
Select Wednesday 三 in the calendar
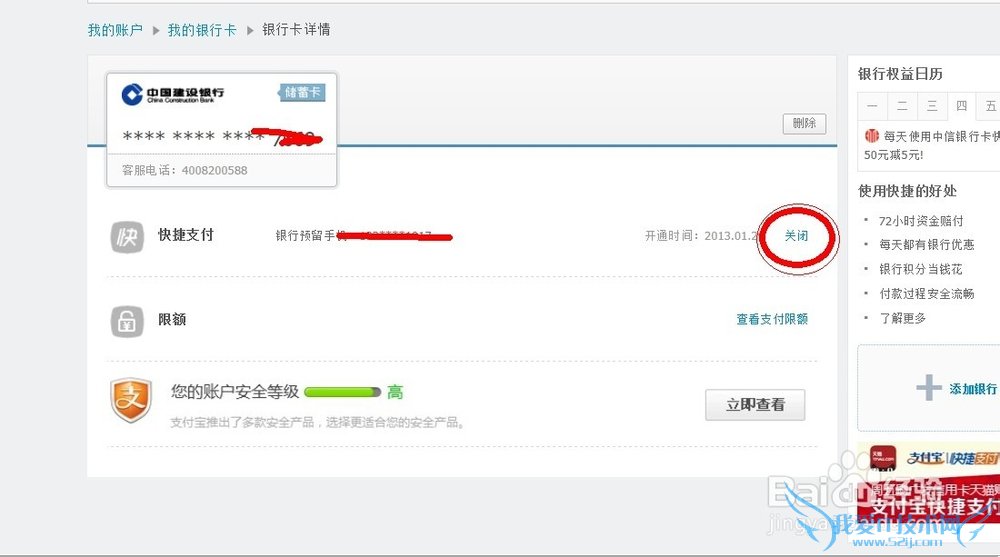pos(932,106)
